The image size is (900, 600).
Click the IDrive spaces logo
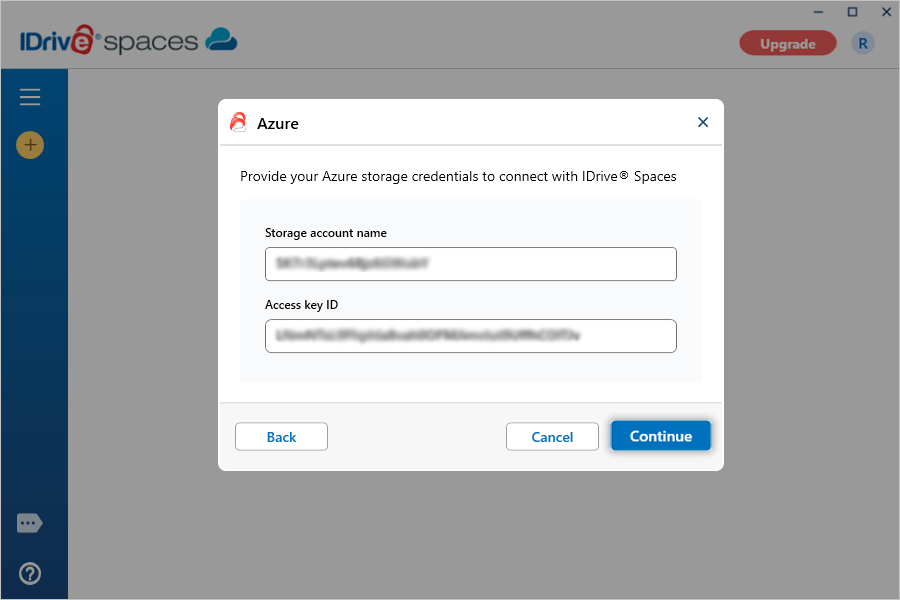129,40
